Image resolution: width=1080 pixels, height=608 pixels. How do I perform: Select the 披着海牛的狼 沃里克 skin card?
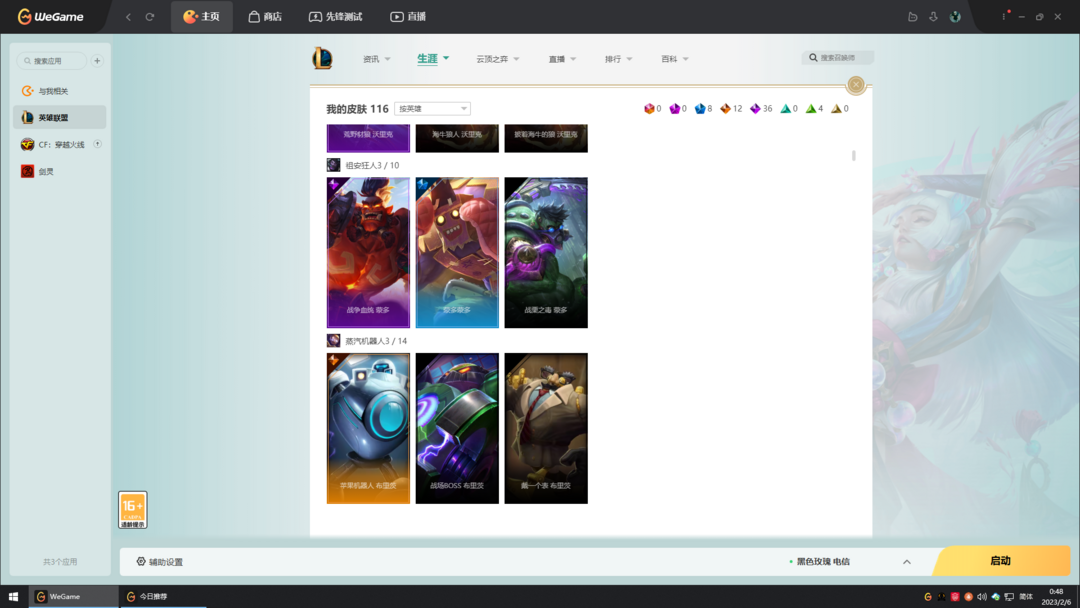(x=546, y=138)
